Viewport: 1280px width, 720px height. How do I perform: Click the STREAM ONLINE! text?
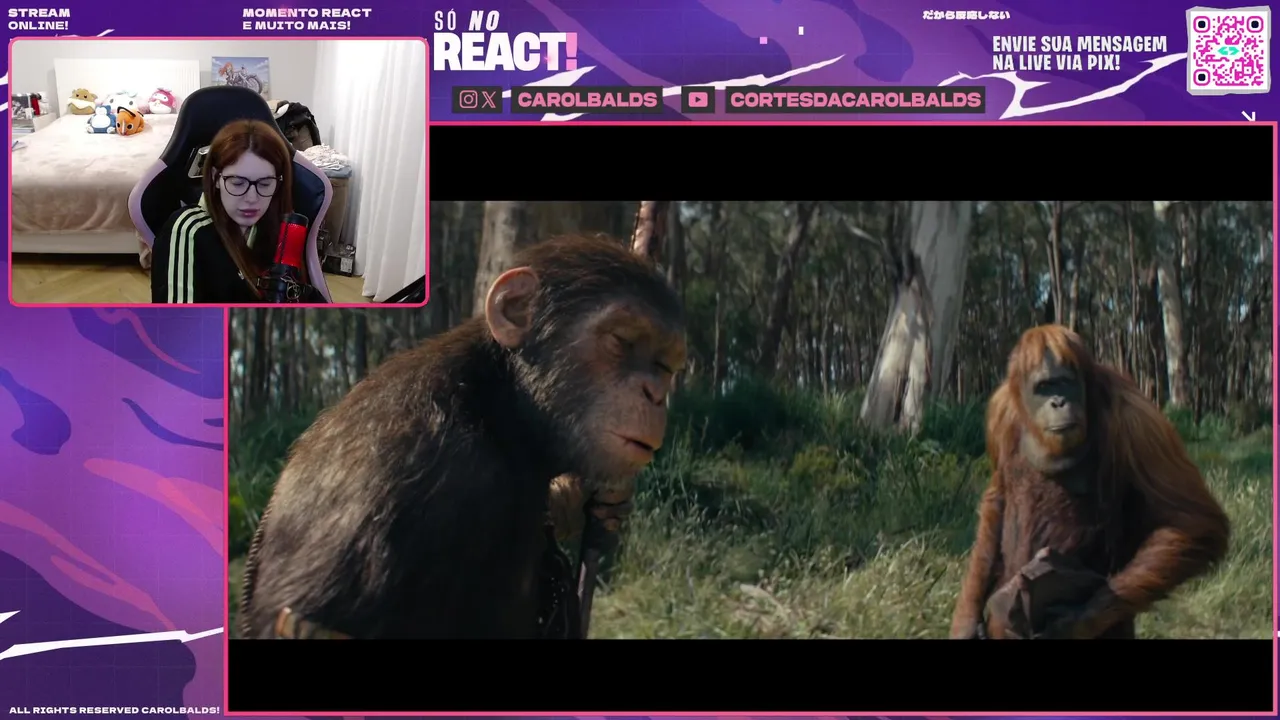click(x=38, y=19)
